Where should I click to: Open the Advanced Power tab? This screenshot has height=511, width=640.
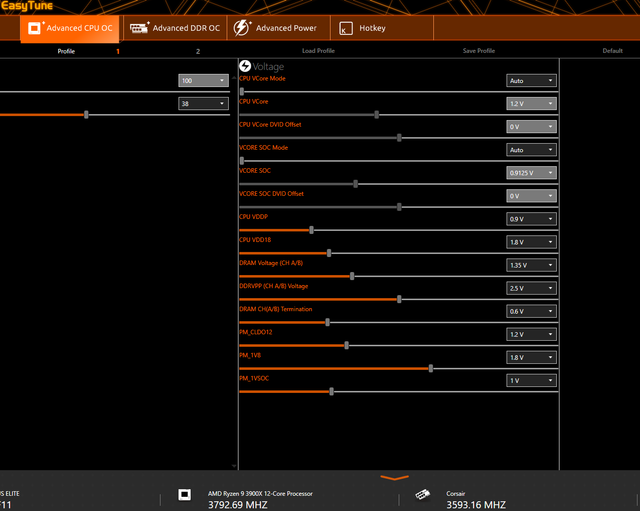(279, 28)
